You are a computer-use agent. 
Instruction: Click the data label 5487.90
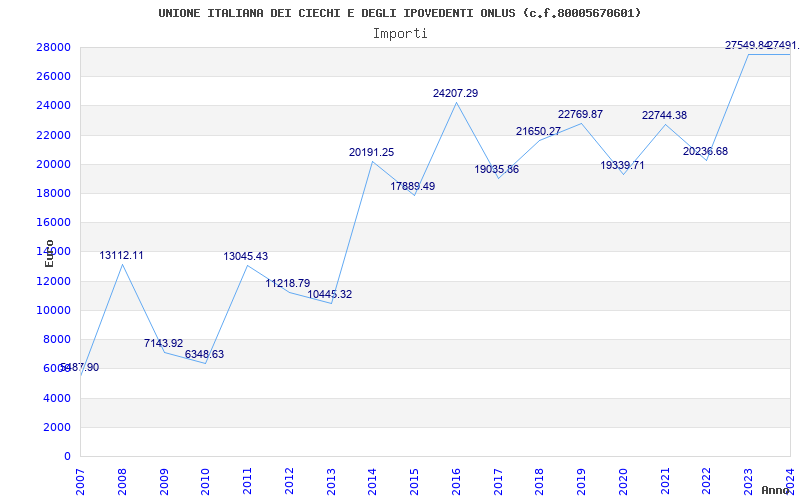point(79,367)
